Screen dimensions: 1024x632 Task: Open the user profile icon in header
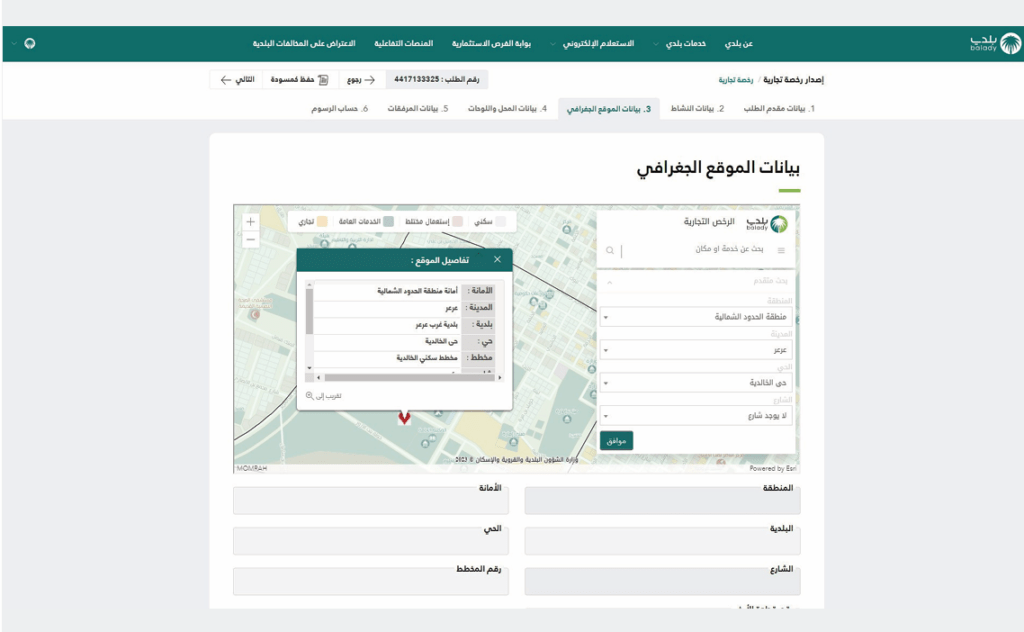pos(29,44)
